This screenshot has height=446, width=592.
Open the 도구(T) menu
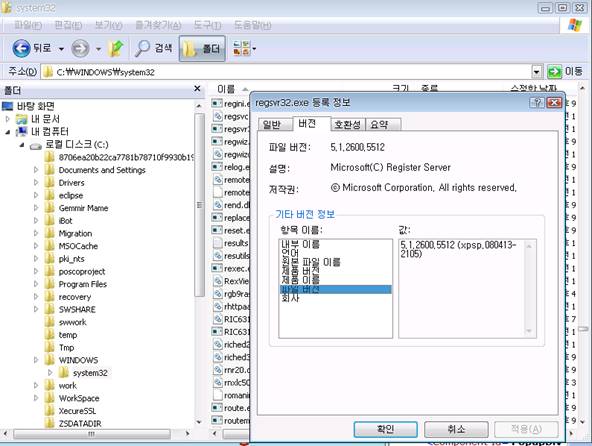click(207, 25)
